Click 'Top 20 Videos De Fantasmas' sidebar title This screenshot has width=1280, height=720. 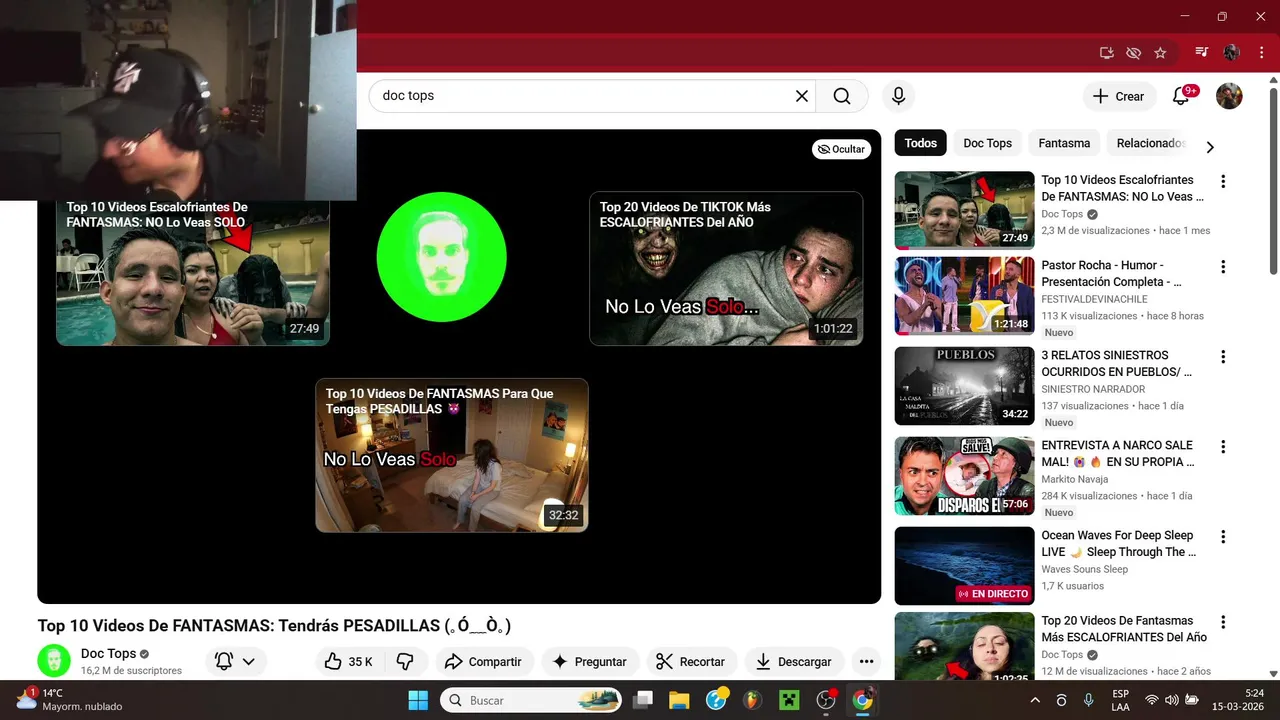pyautogui.click(x=1124, y=629)
